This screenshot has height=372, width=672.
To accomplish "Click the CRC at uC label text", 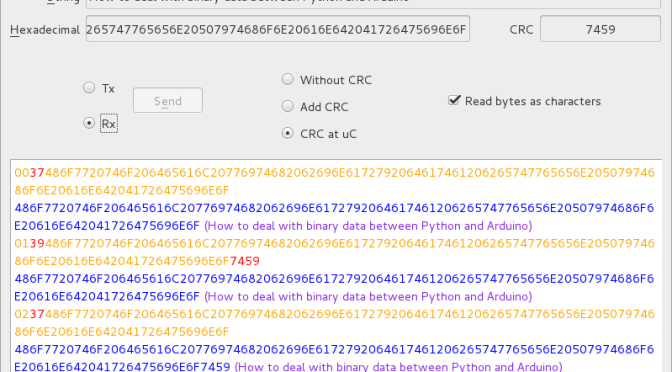I will tap(328, 134).
